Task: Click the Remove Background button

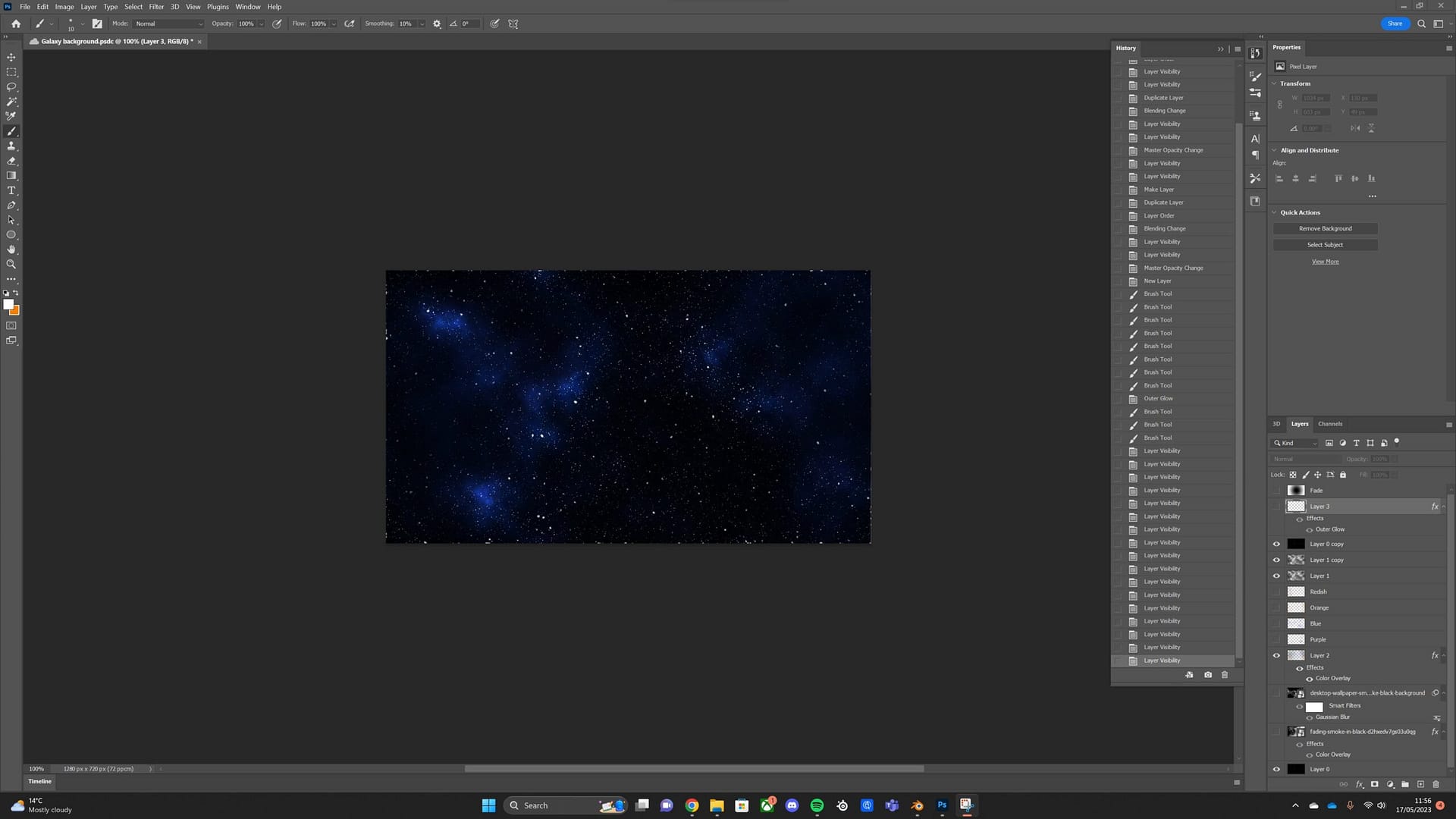Action: (1325, 228)
